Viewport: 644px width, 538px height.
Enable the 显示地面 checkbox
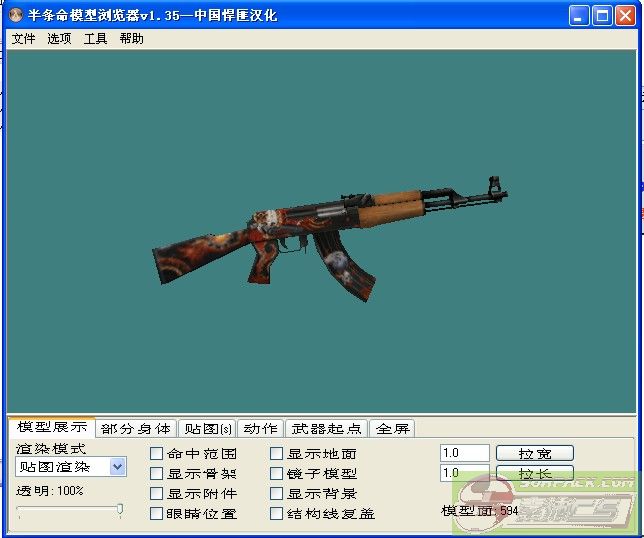click(276, 454)
